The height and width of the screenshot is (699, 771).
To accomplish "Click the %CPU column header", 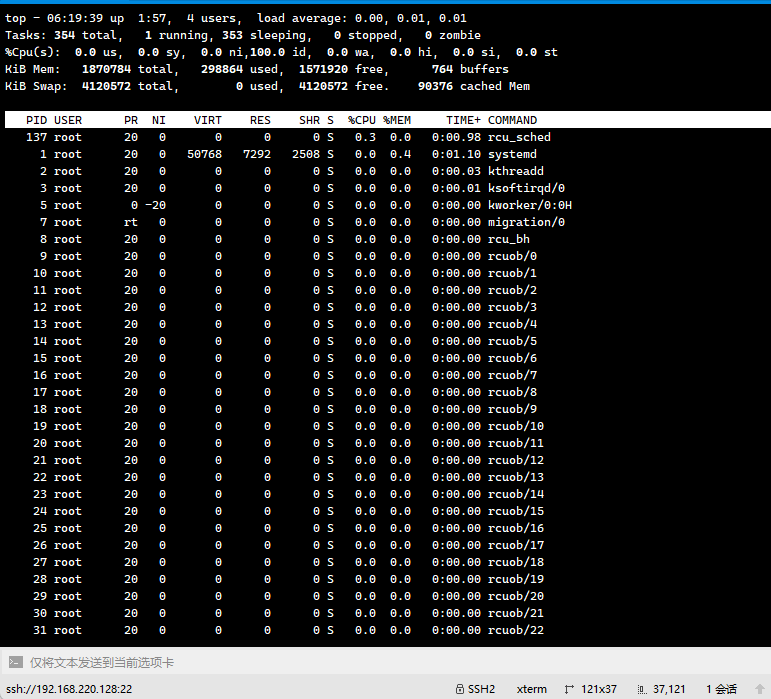I will [x=362, y=120].
